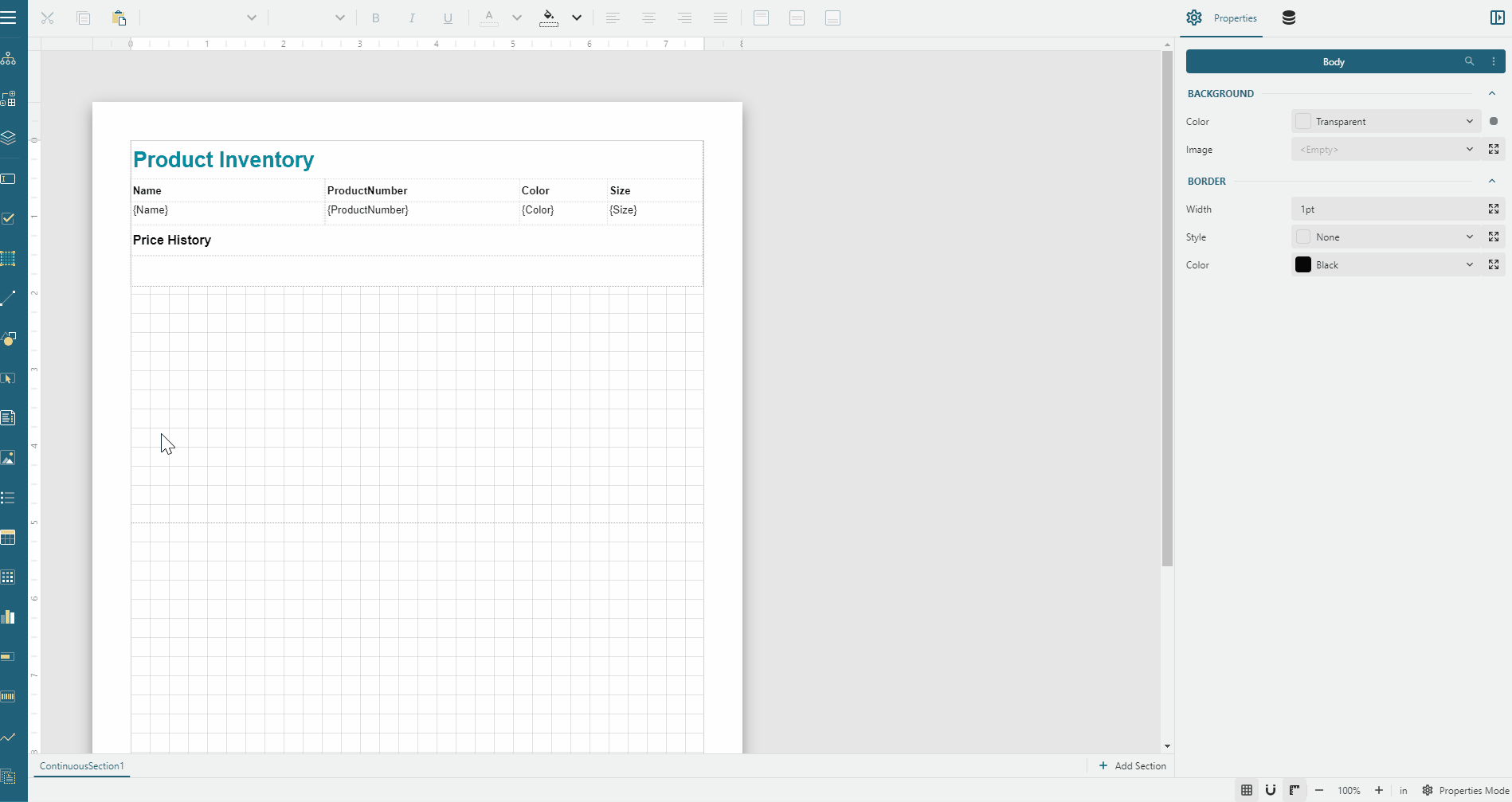Click the Add Section button
The height and width of the screenshot is (802, 1512).
tap(1132, 765)
